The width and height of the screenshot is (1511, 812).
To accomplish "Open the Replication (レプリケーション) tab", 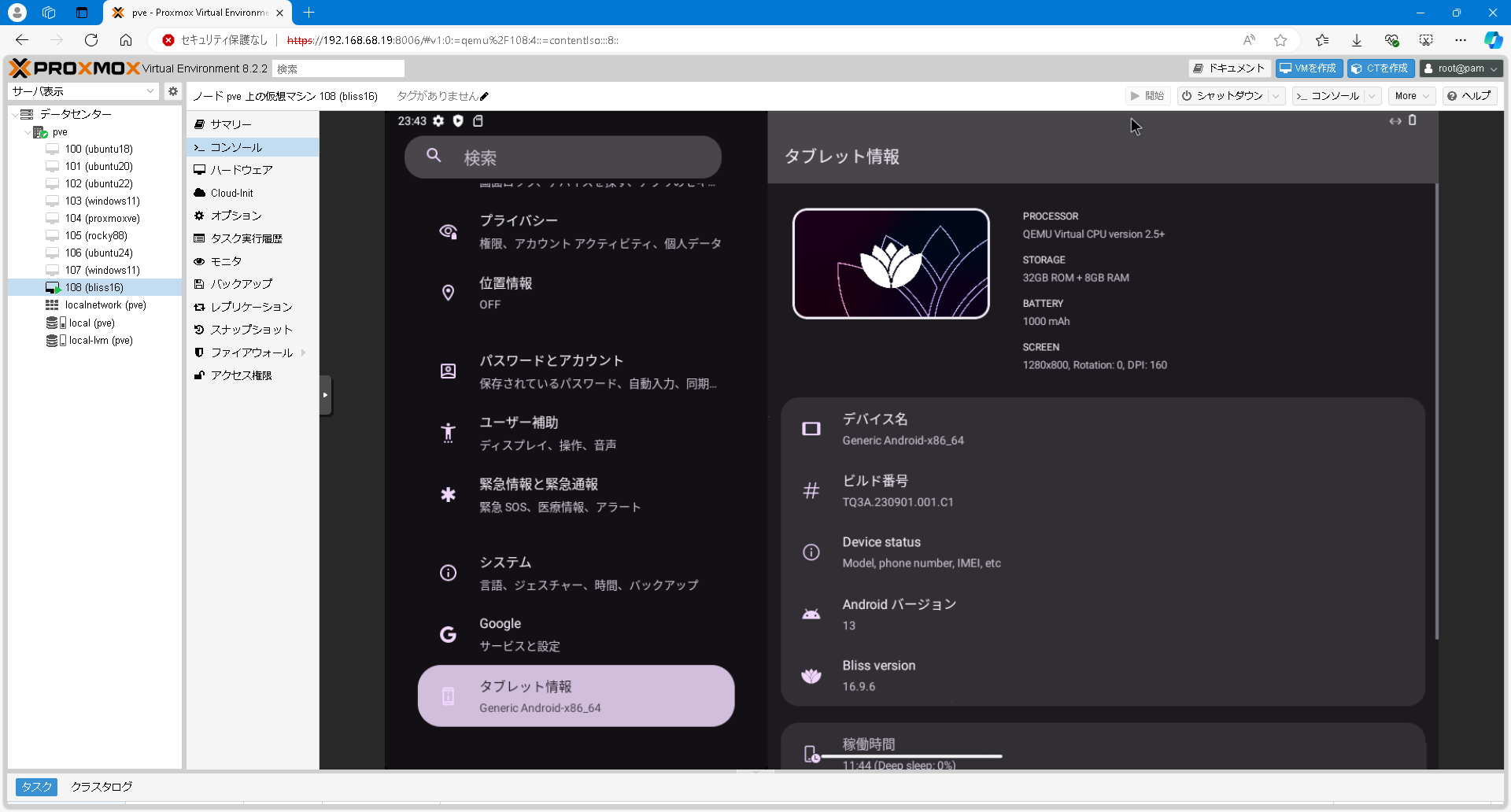I will pyautogui.click(x=253, y=307).
